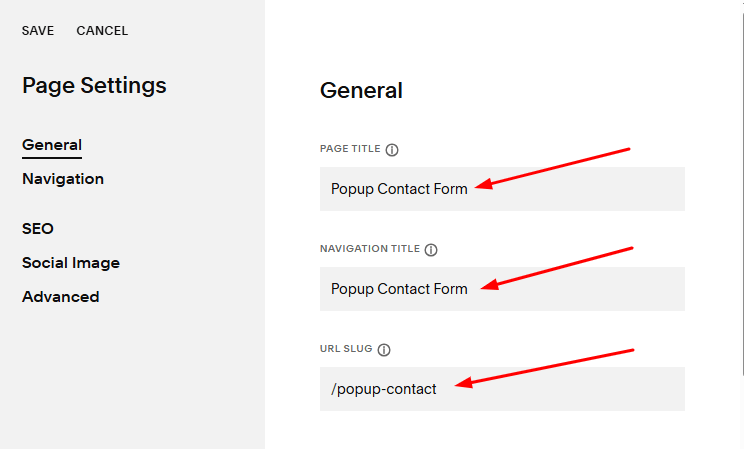Click the Page Title info icon
The width and height of the screenshot is (744, 449).
(x=392, y=149)
